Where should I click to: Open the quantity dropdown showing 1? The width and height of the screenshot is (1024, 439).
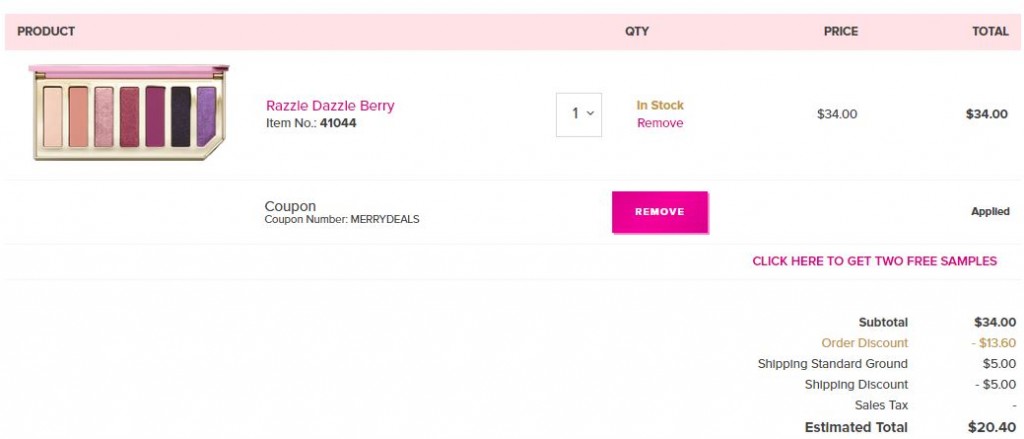click(579, 115)
